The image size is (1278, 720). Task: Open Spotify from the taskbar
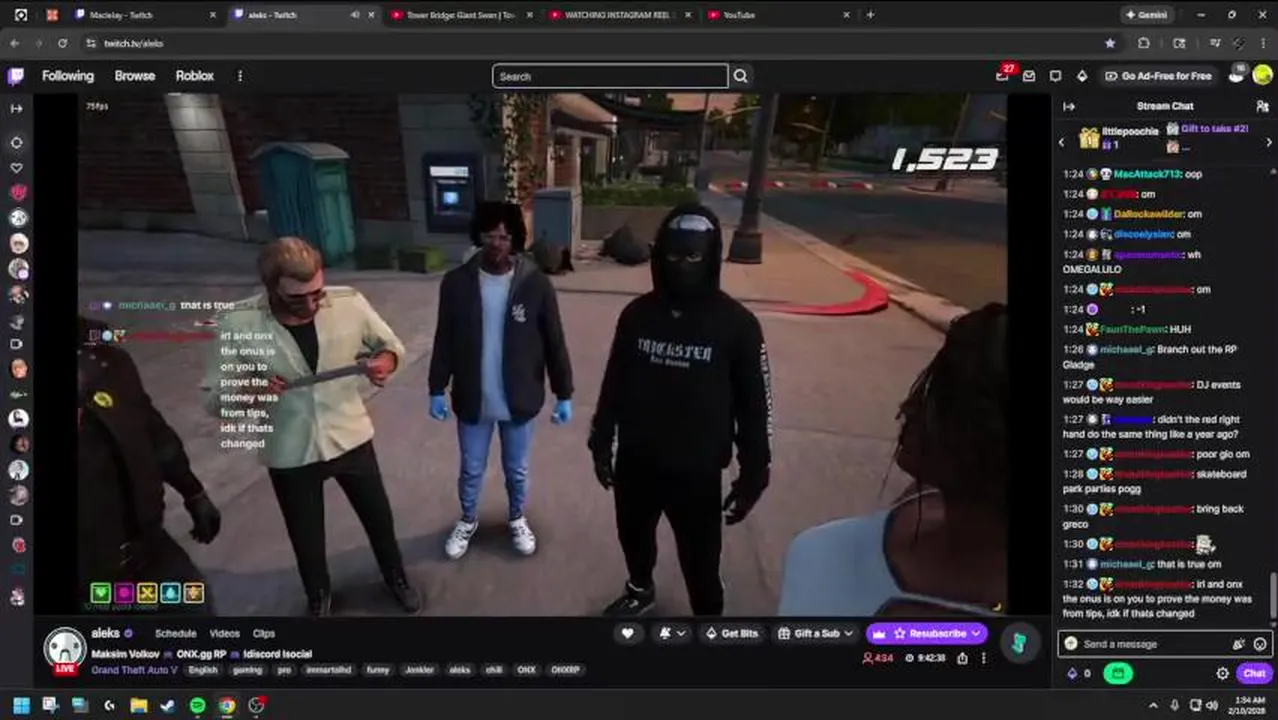(x=198, y=706)
